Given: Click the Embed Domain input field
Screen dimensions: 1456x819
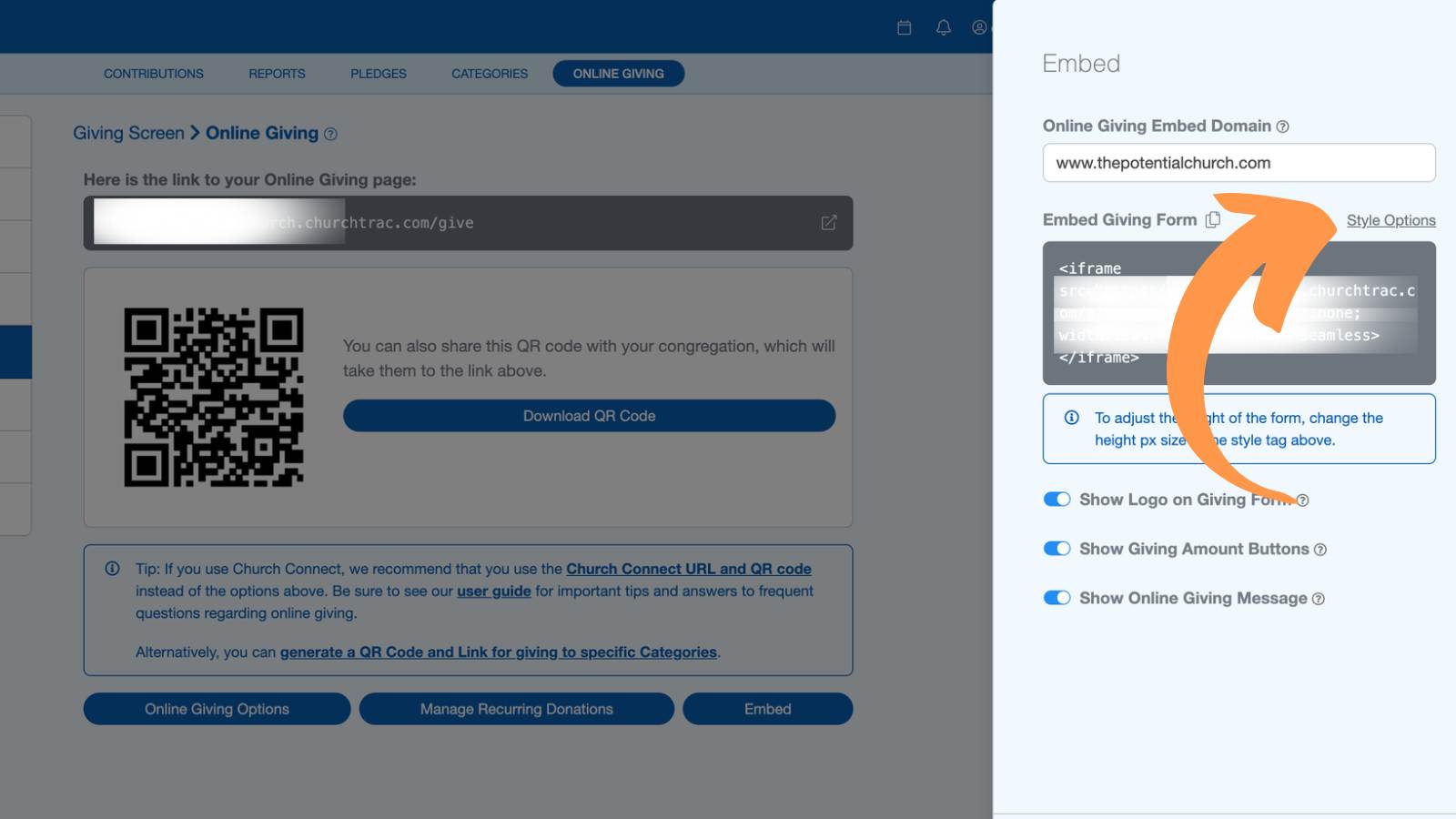Looking at the screenshot, I should (1239, 163).
